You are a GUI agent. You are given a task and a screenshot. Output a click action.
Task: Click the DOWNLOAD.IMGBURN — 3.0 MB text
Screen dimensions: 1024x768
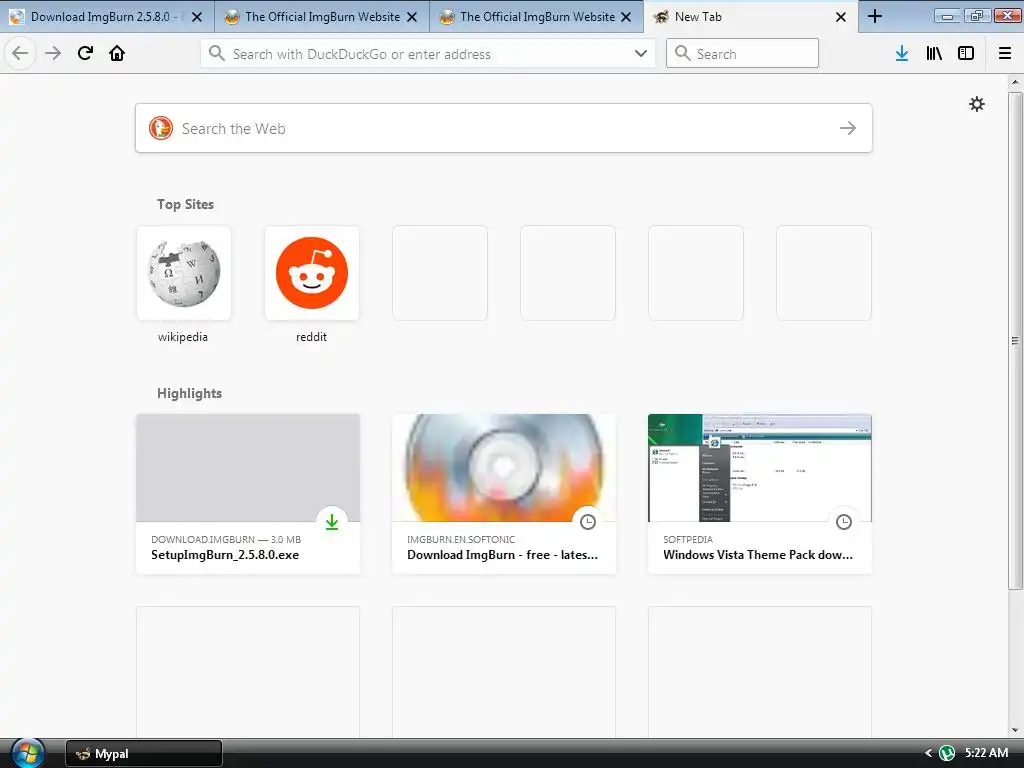click(226, 539)
